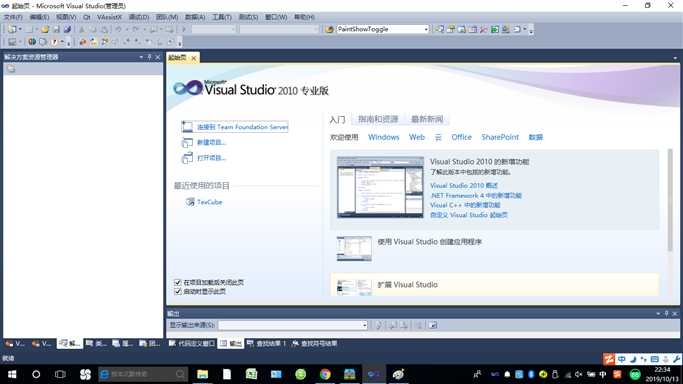
Task: Open Solution Explorer window position dropdown arrow
Action: 141,57
